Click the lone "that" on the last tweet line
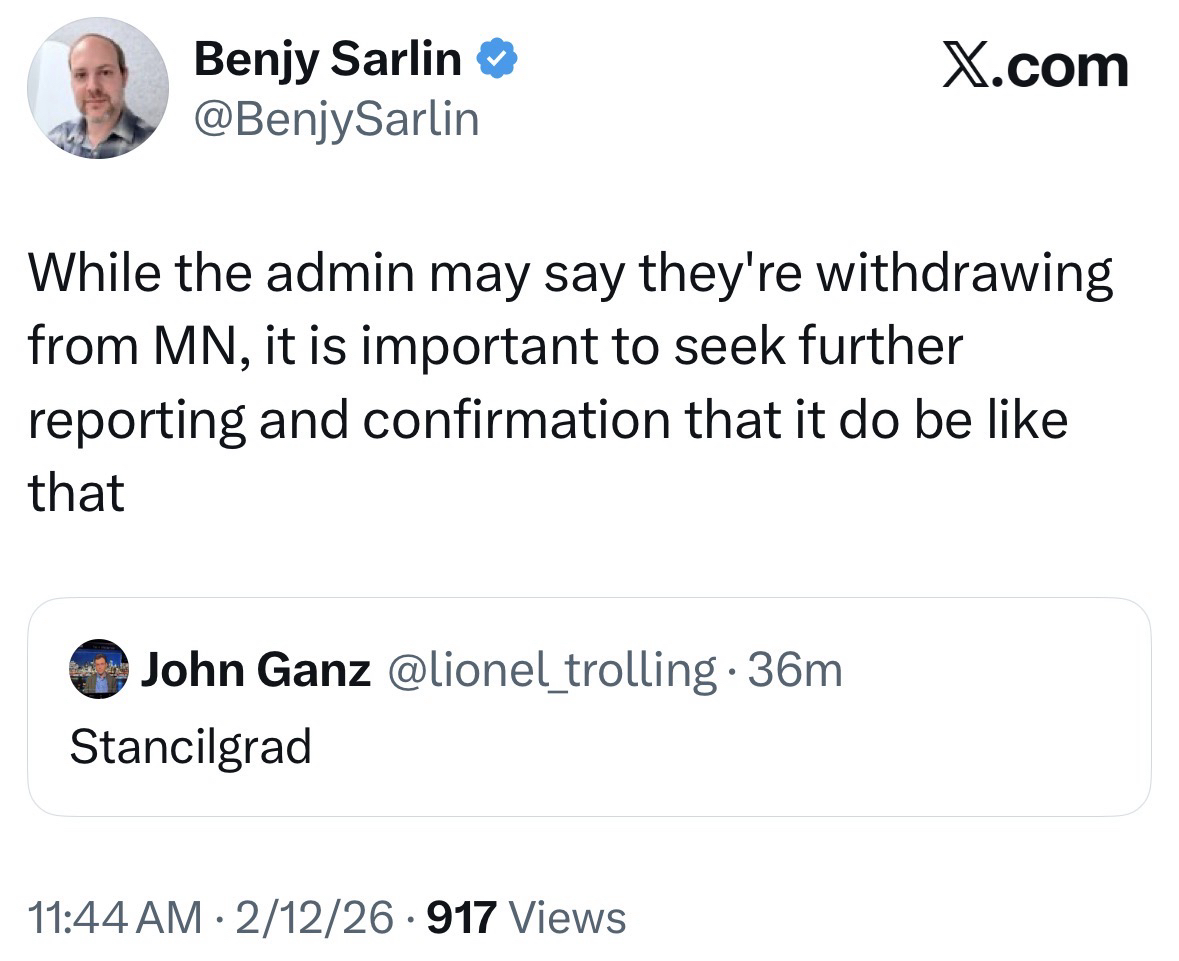1179x961 pixels. tap(77, 493)
